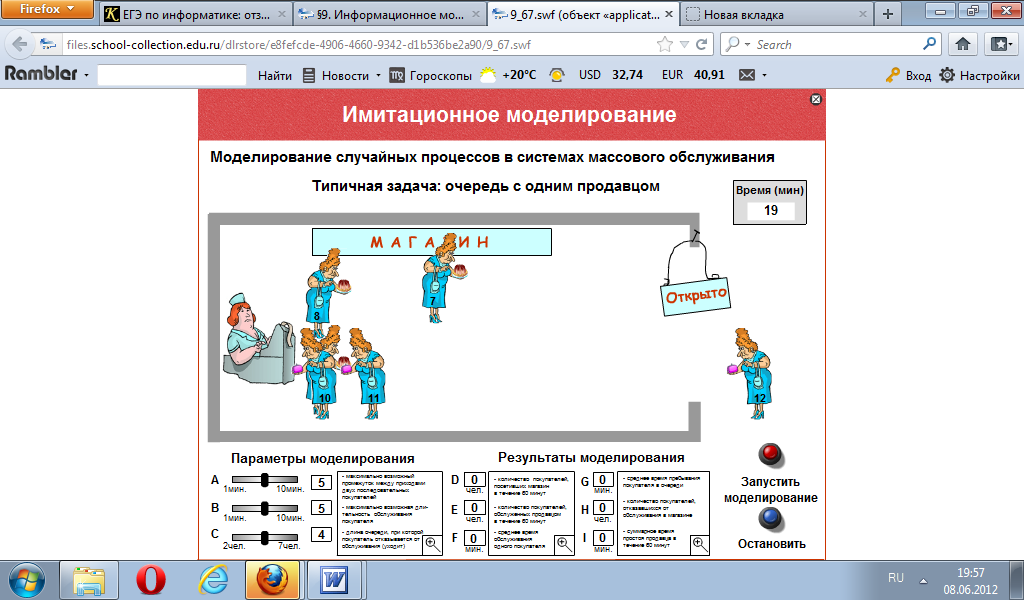Image resolution: width=1024 pixels, height=600 pixels.
Task: Switch to §9. Информационное мо... tab
Action: 390,14
